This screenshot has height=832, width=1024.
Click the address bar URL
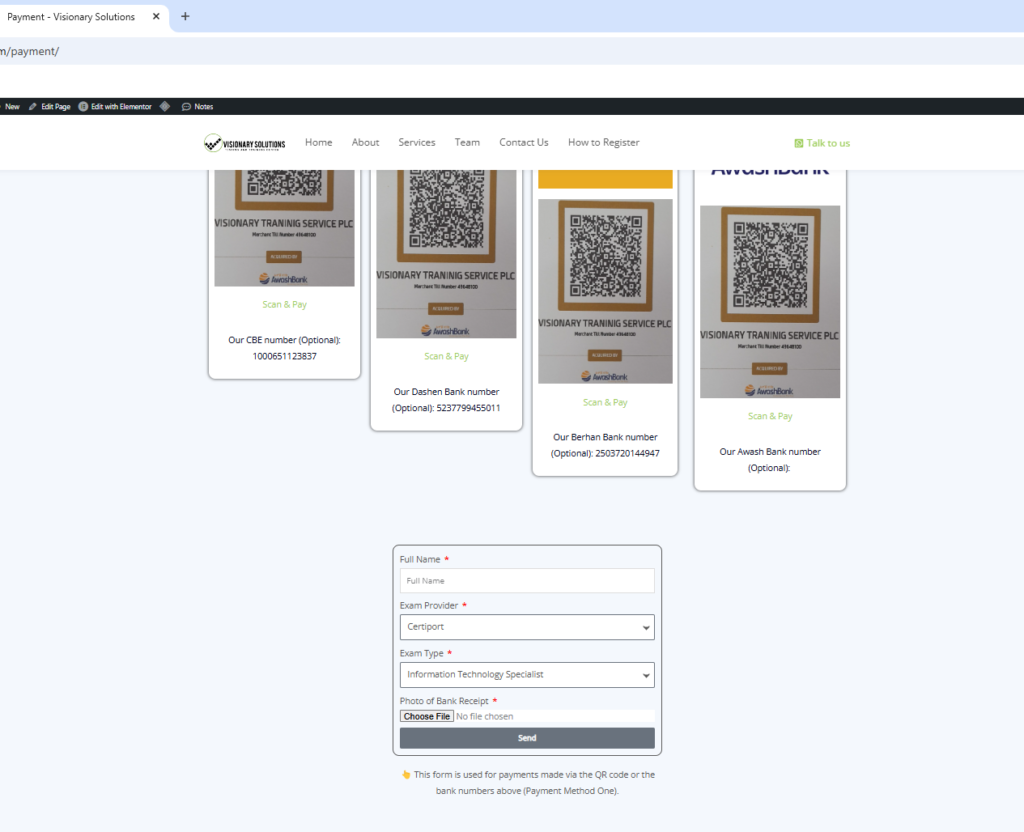(x=29, y=51)
